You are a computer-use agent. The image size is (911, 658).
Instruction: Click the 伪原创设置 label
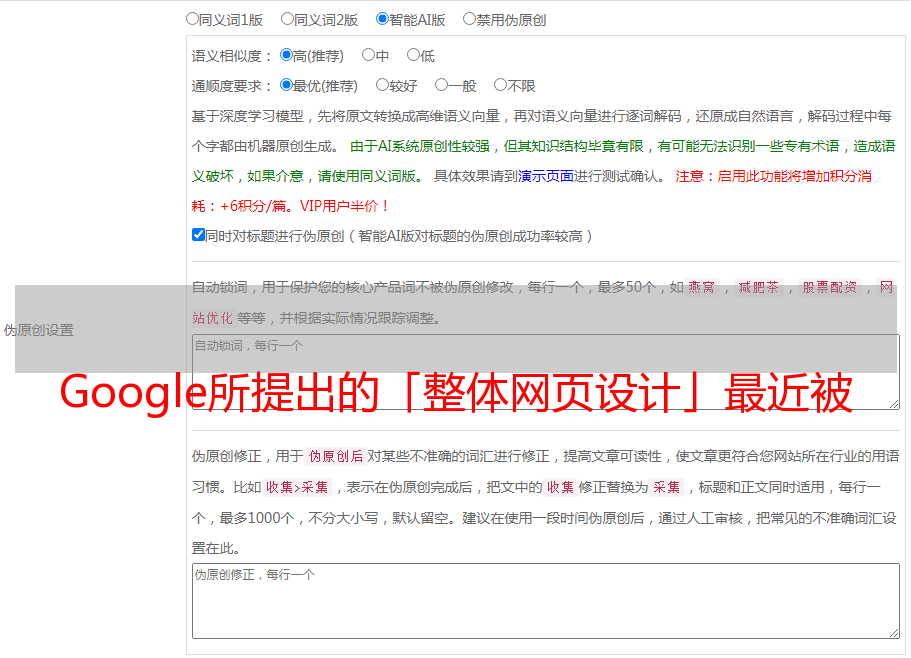point(38,330)
